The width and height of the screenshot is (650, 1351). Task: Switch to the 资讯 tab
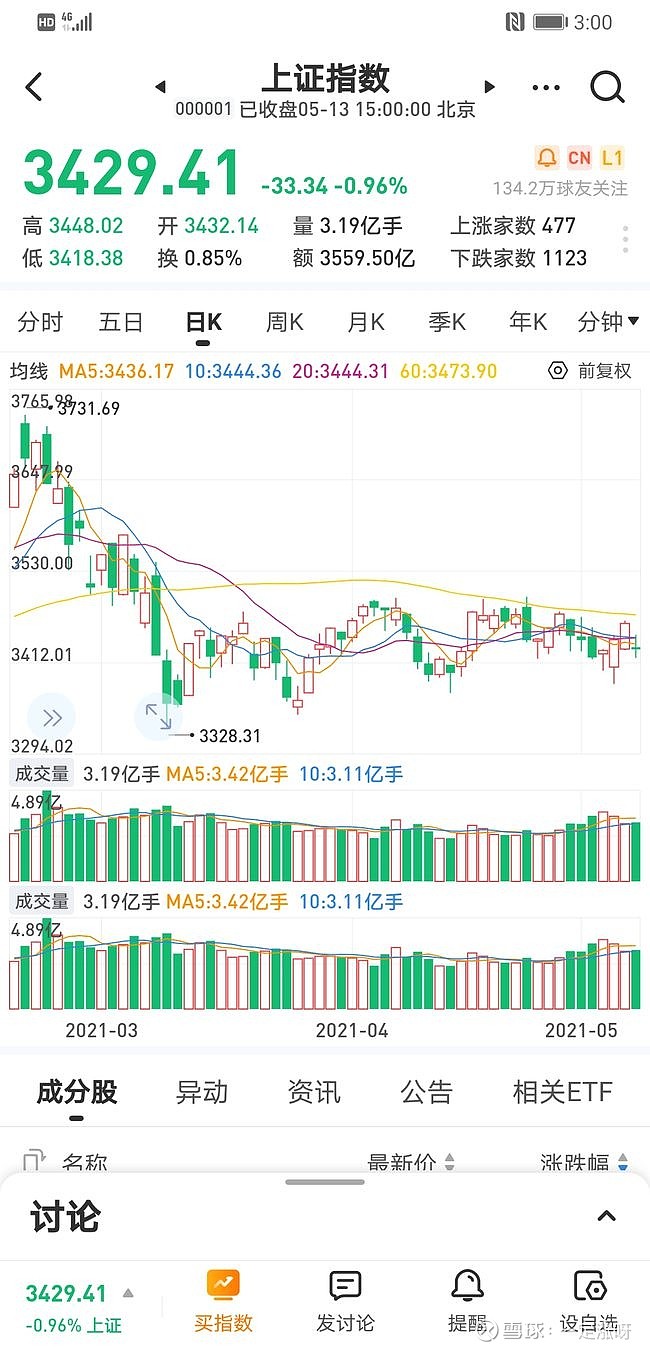pyautogui.click(x=314, y=1091)
